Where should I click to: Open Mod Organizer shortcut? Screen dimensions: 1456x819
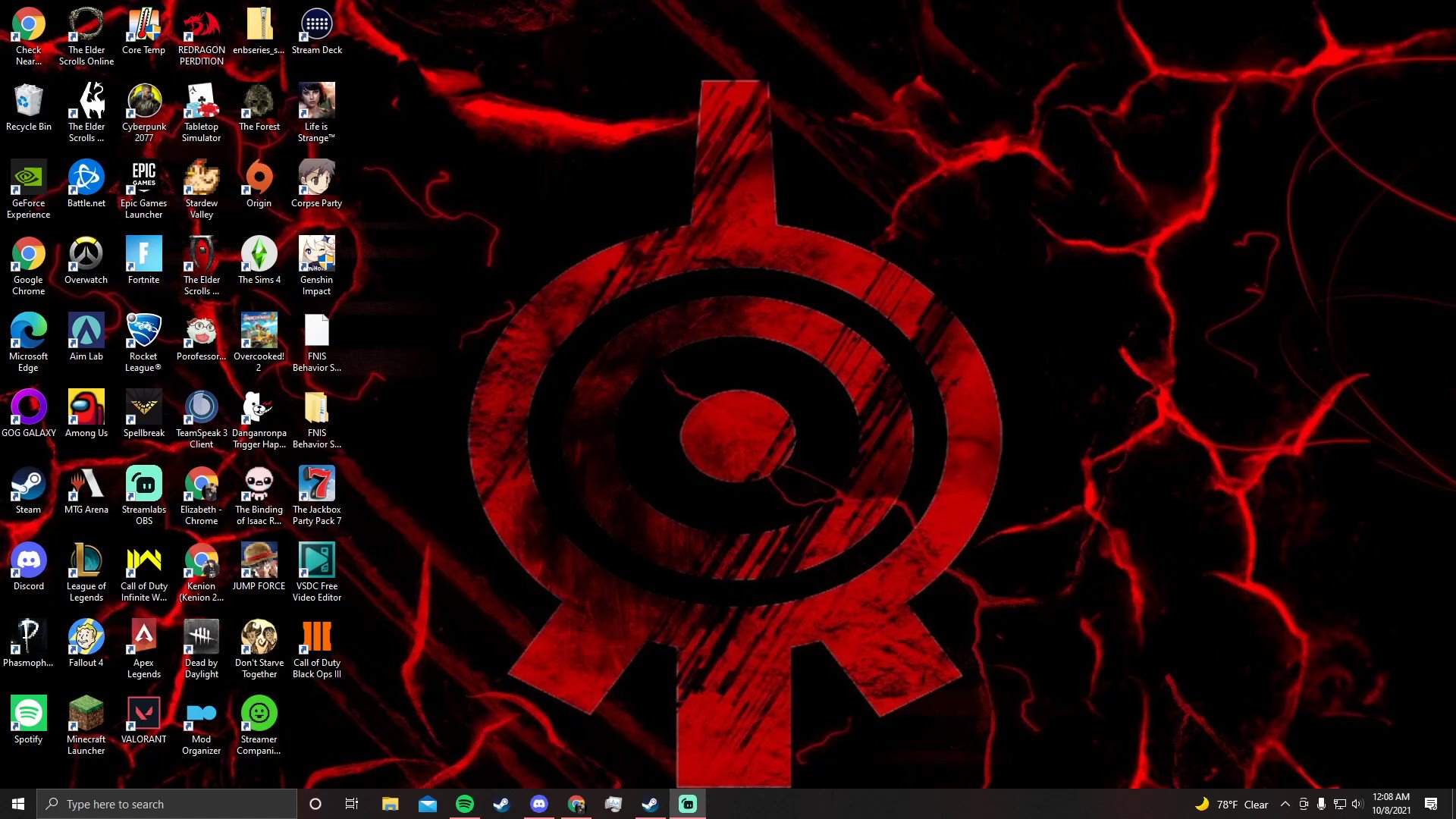pyautogui.click(x=202, y=726)
